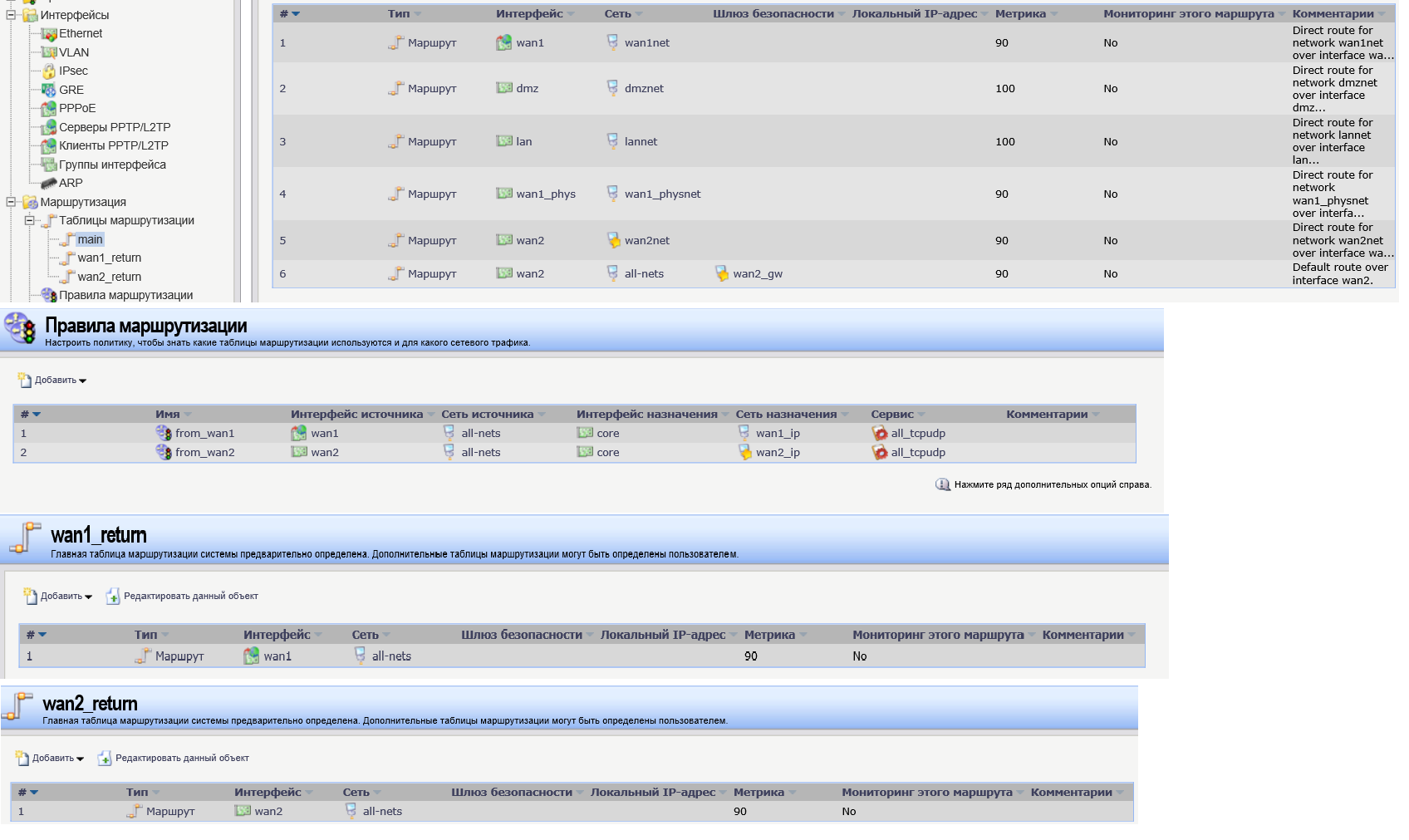Viewport: 1409px width, 840px height.
Task: Click the lannet network cell in main table
Action: click(x=641, y=141)
